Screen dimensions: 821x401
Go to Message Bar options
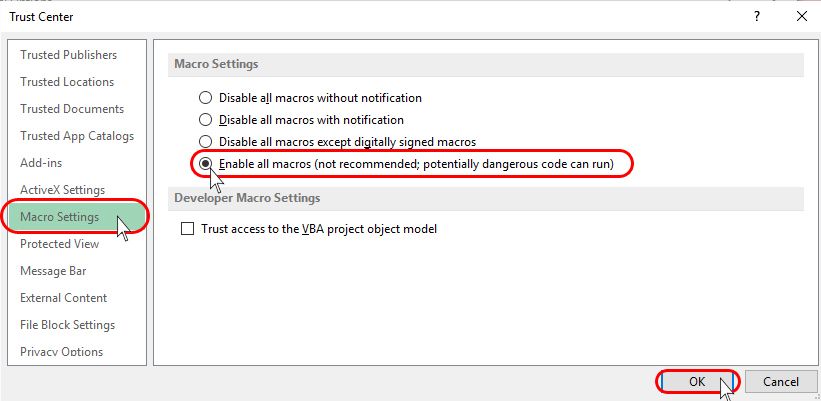tap(53, 271)
